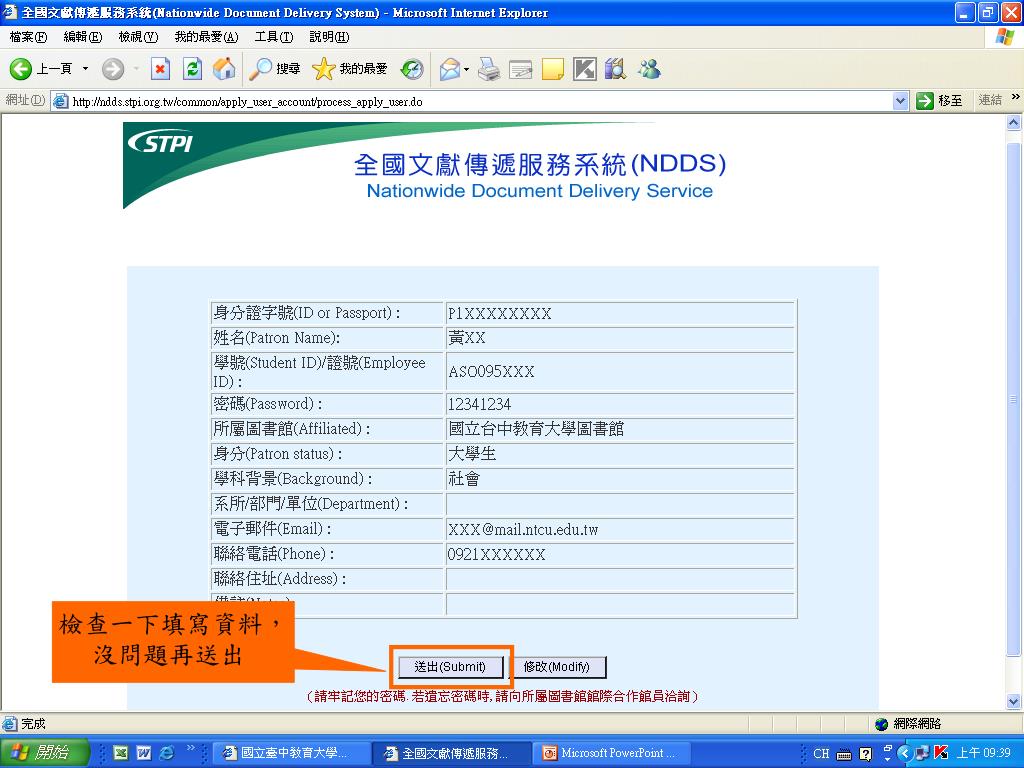1024x768 pixels.
Task: Click the Edit page icon in the toolbar
Action: [520, 69]
